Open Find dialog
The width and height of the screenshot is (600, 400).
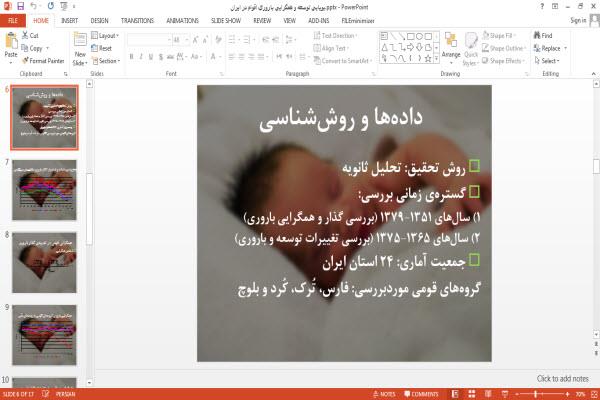(x=543, y=35)
